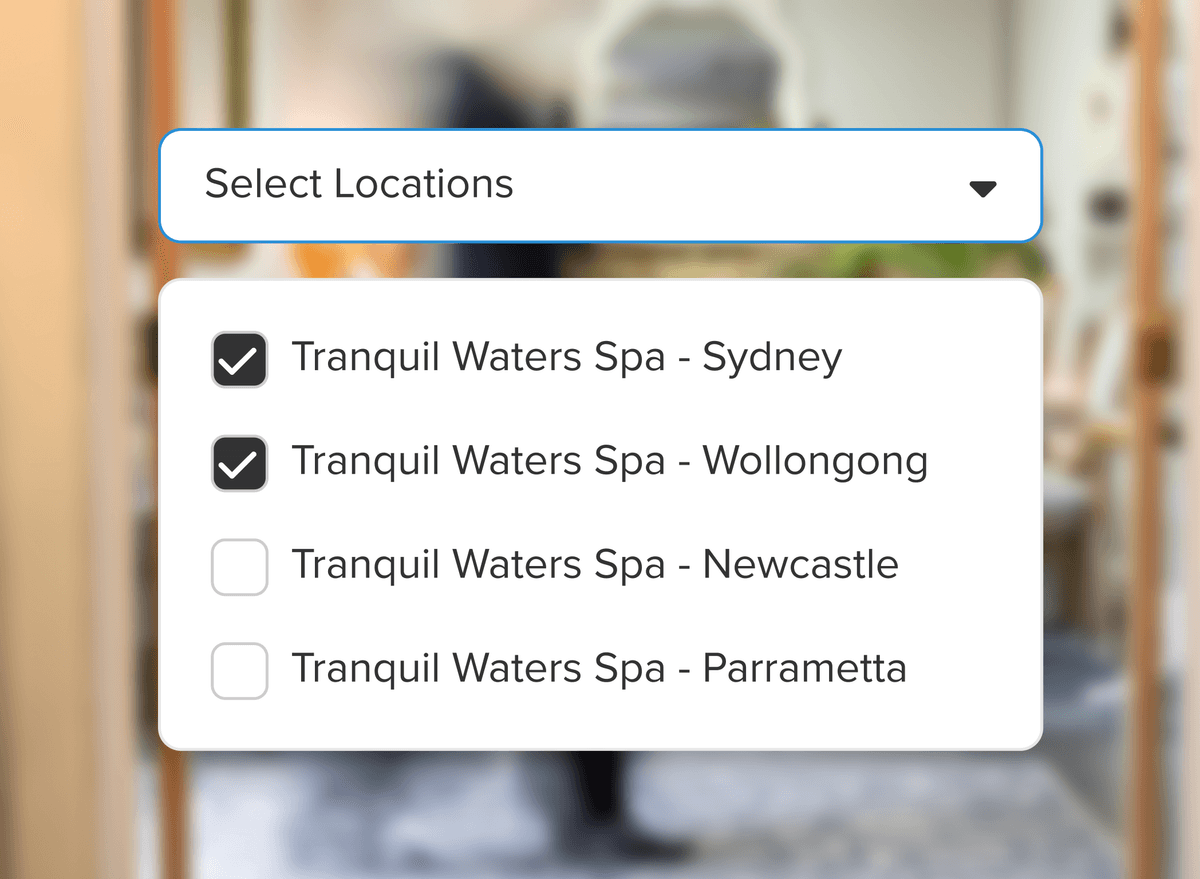Screen dimensions: 1200x879
Task: Uncheck the Wollongong location checkbox
Action: [240, 464]
